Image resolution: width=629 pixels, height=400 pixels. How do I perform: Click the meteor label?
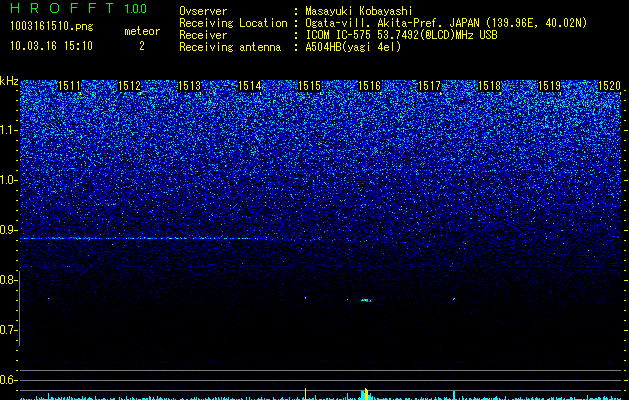point(142,31)
